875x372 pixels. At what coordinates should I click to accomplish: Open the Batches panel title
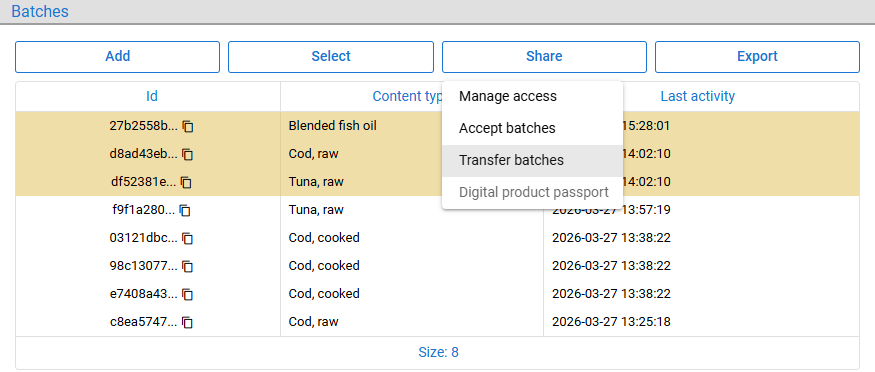click(40, 11)
